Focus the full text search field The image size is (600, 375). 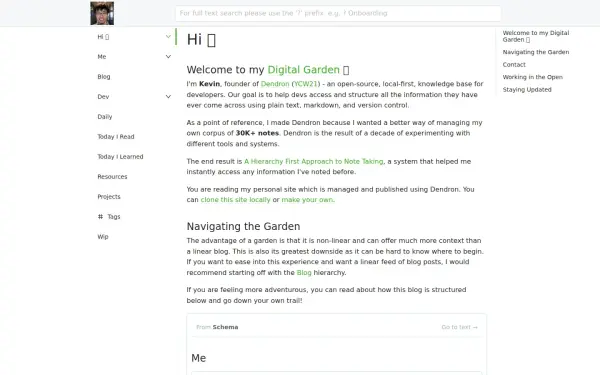tap(338, 13)
